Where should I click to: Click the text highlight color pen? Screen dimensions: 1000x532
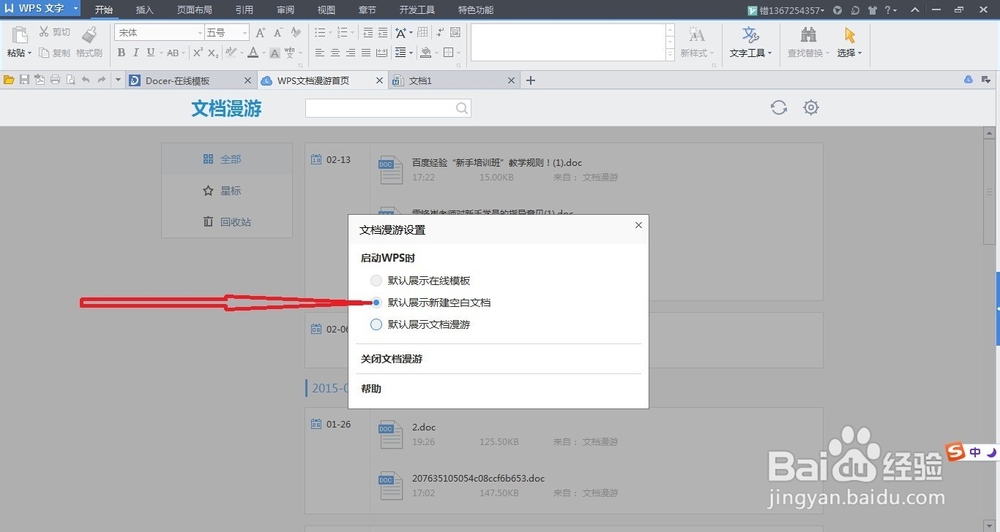click(231, 53)
